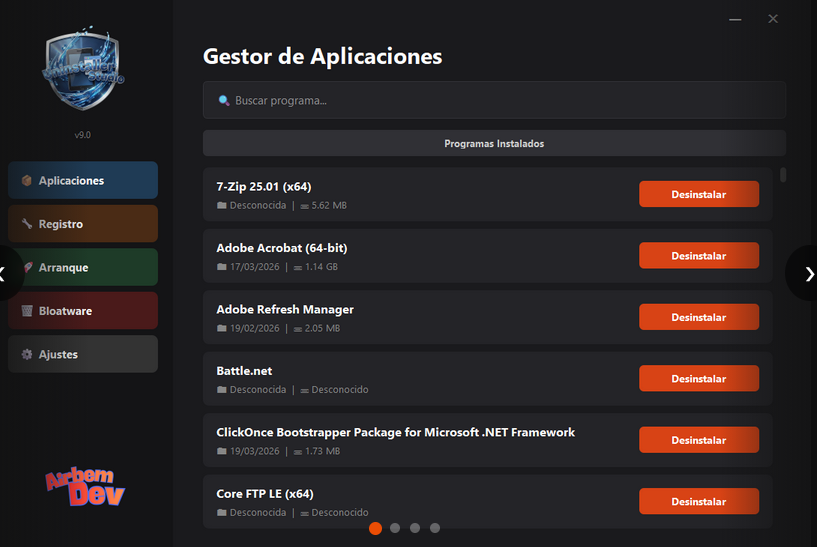Click the magnifier search icon
817x547 pixels.
224,100
